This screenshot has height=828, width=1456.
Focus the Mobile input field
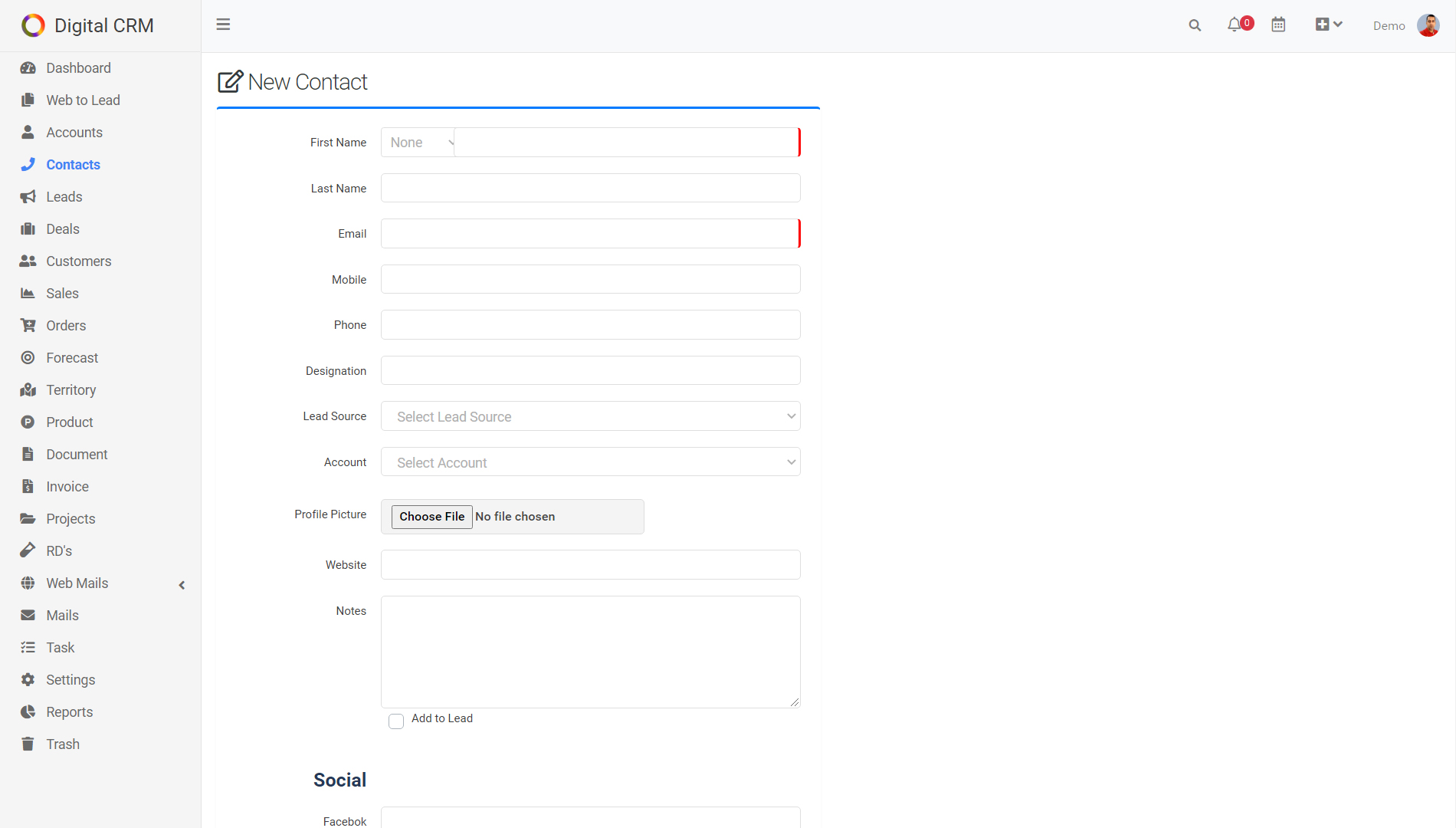(591, 279)
